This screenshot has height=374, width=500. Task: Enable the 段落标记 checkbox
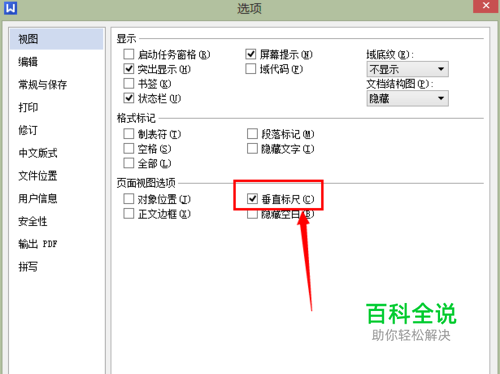[x=252, y=134]
